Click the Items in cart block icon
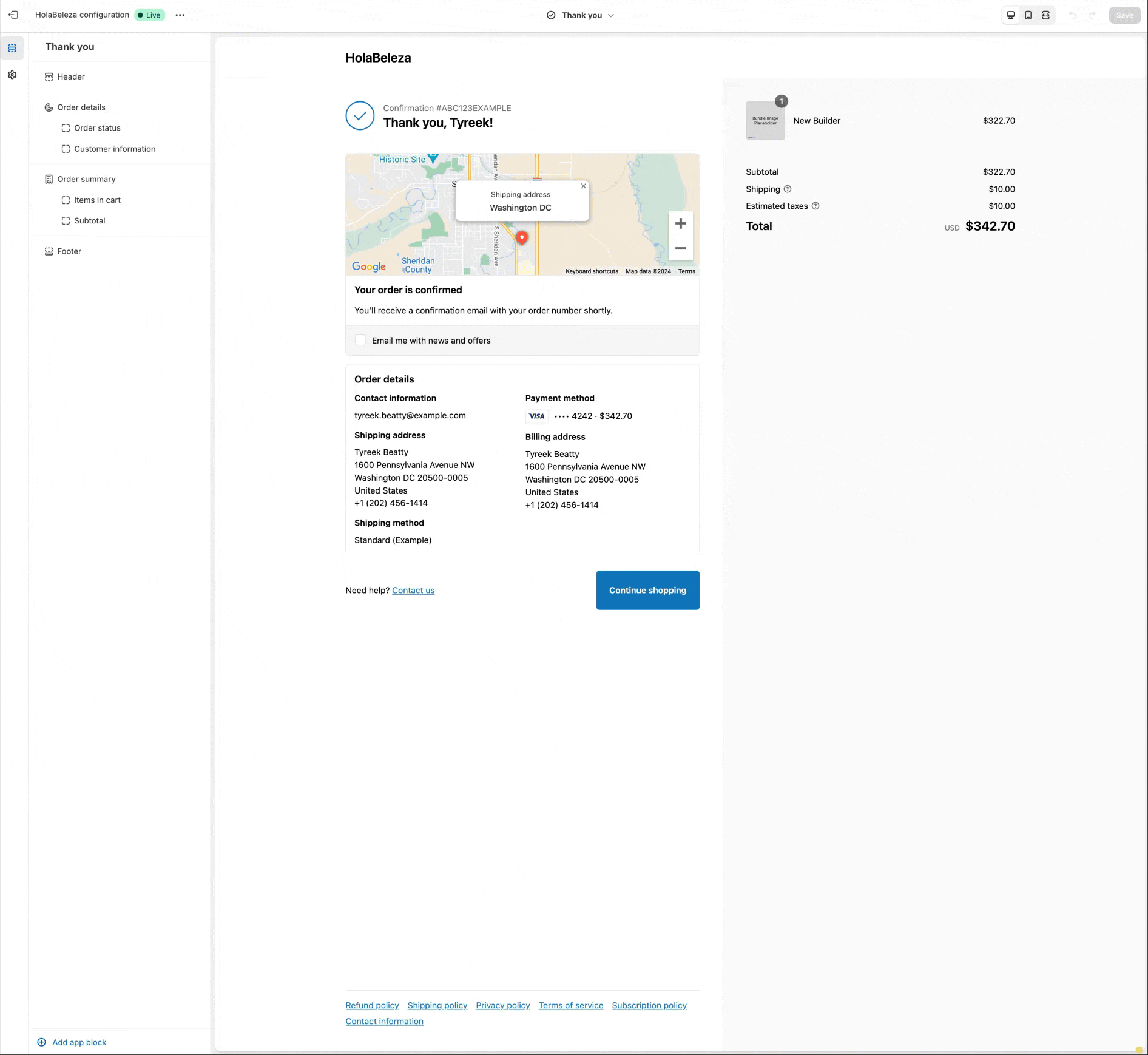Screen dimensions: 1148x1055 [66, 200]
